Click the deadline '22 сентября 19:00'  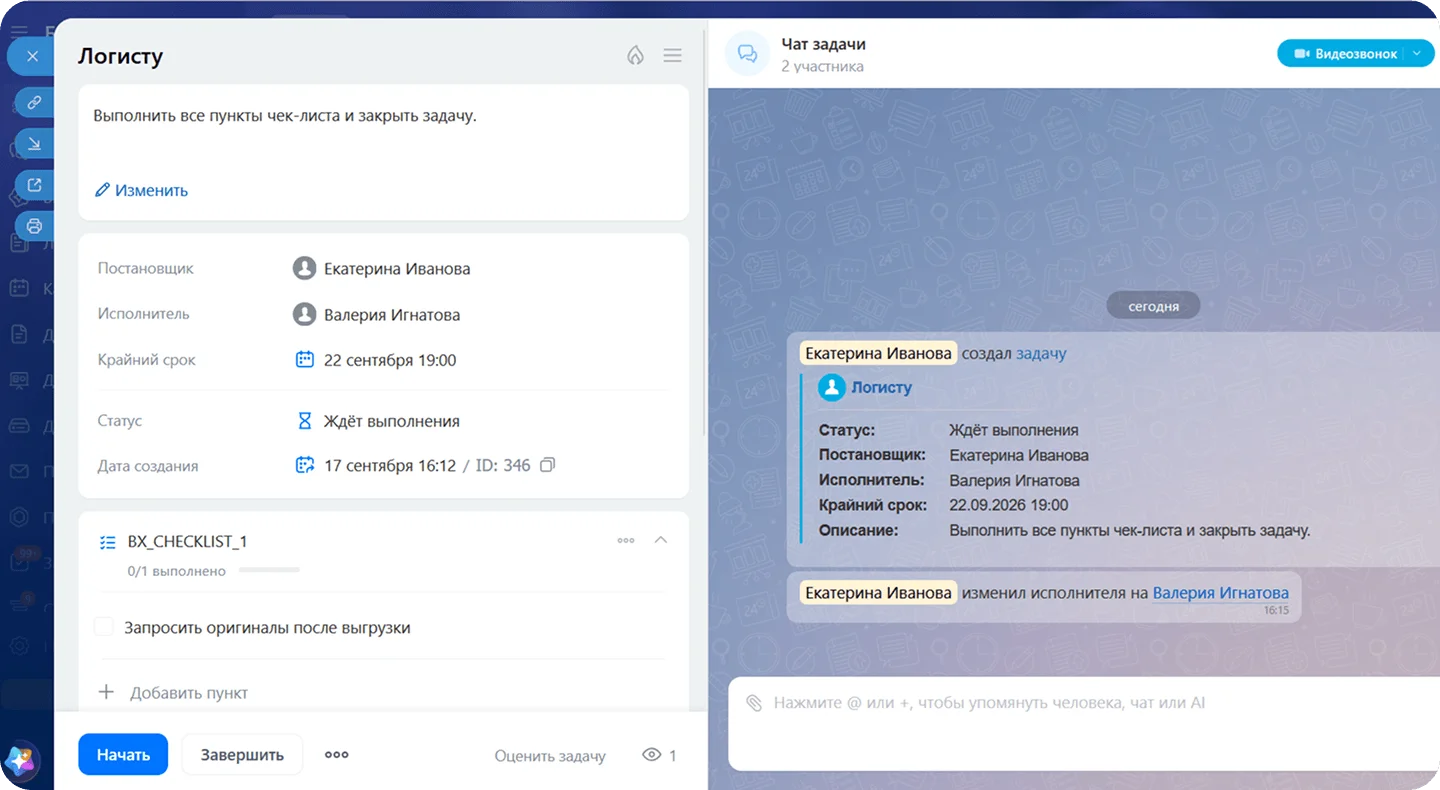coord(390,360)
